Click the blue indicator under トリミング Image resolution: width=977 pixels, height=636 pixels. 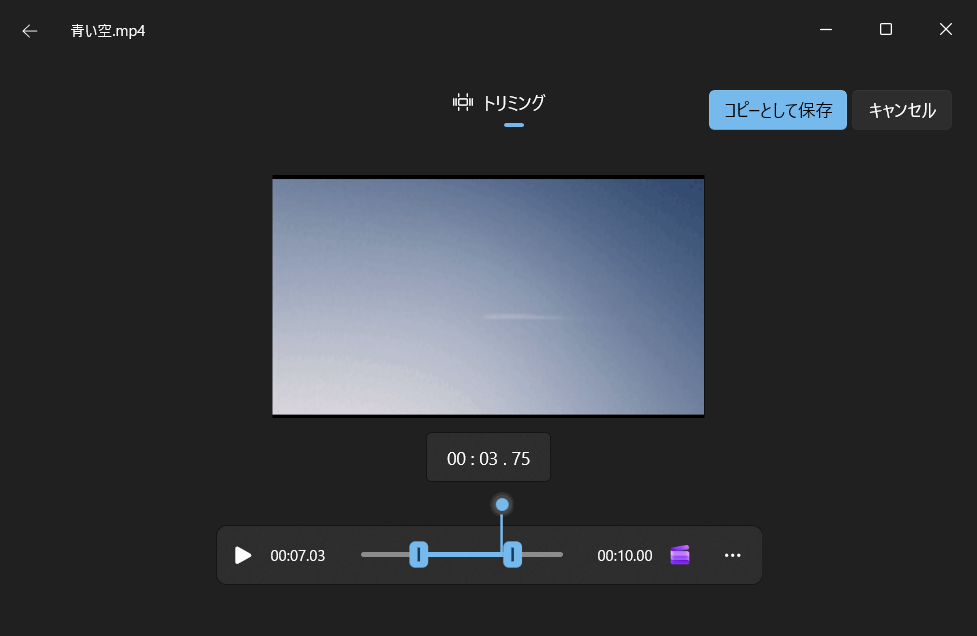pyautogui.click(x=513, y=125)
